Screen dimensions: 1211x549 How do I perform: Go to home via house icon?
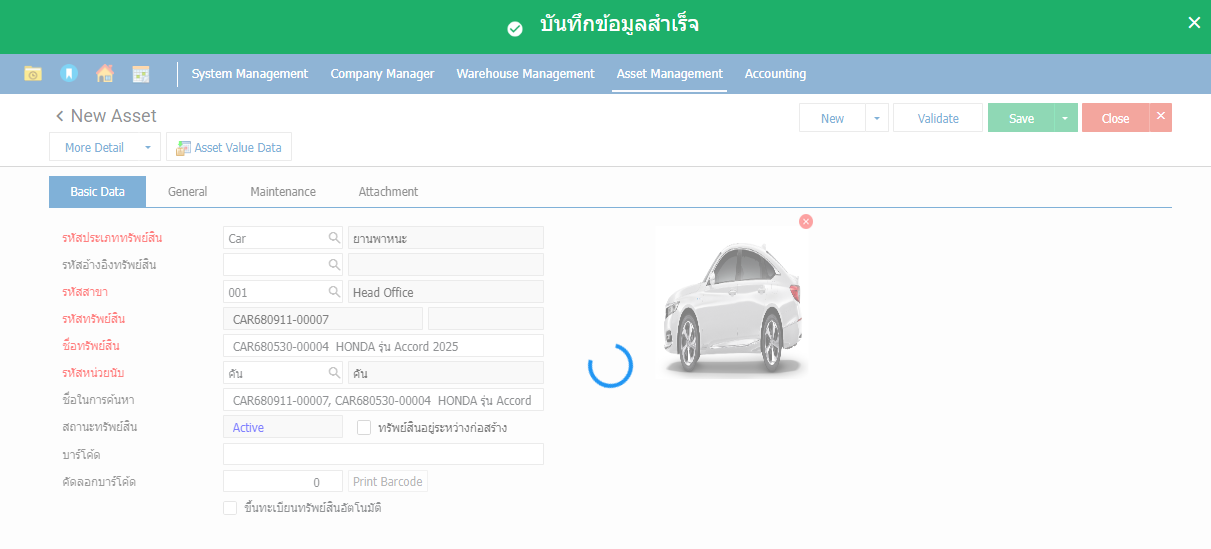(104, 74)
